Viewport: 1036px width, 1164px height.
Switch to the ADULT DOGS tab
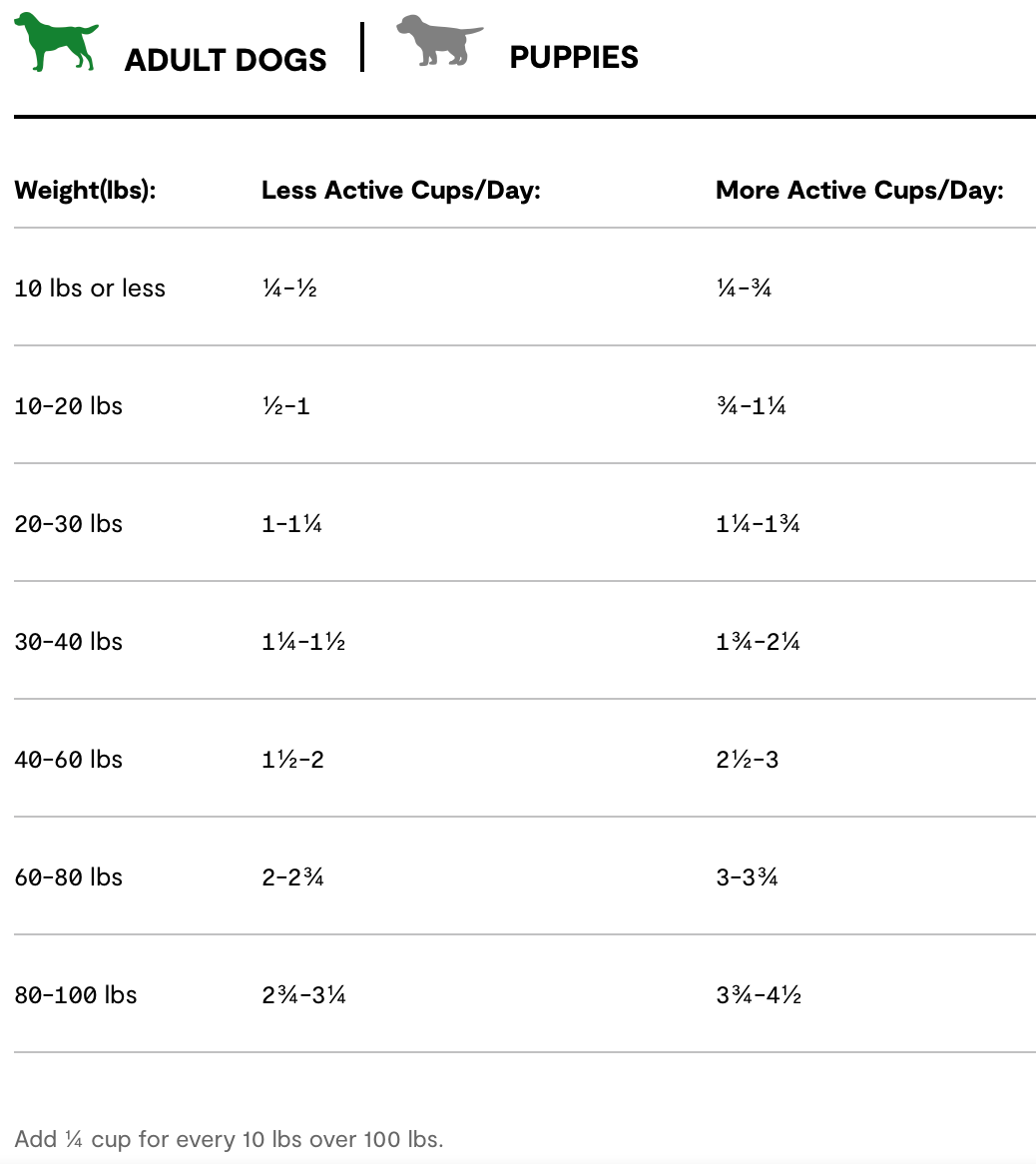point(226,59)
